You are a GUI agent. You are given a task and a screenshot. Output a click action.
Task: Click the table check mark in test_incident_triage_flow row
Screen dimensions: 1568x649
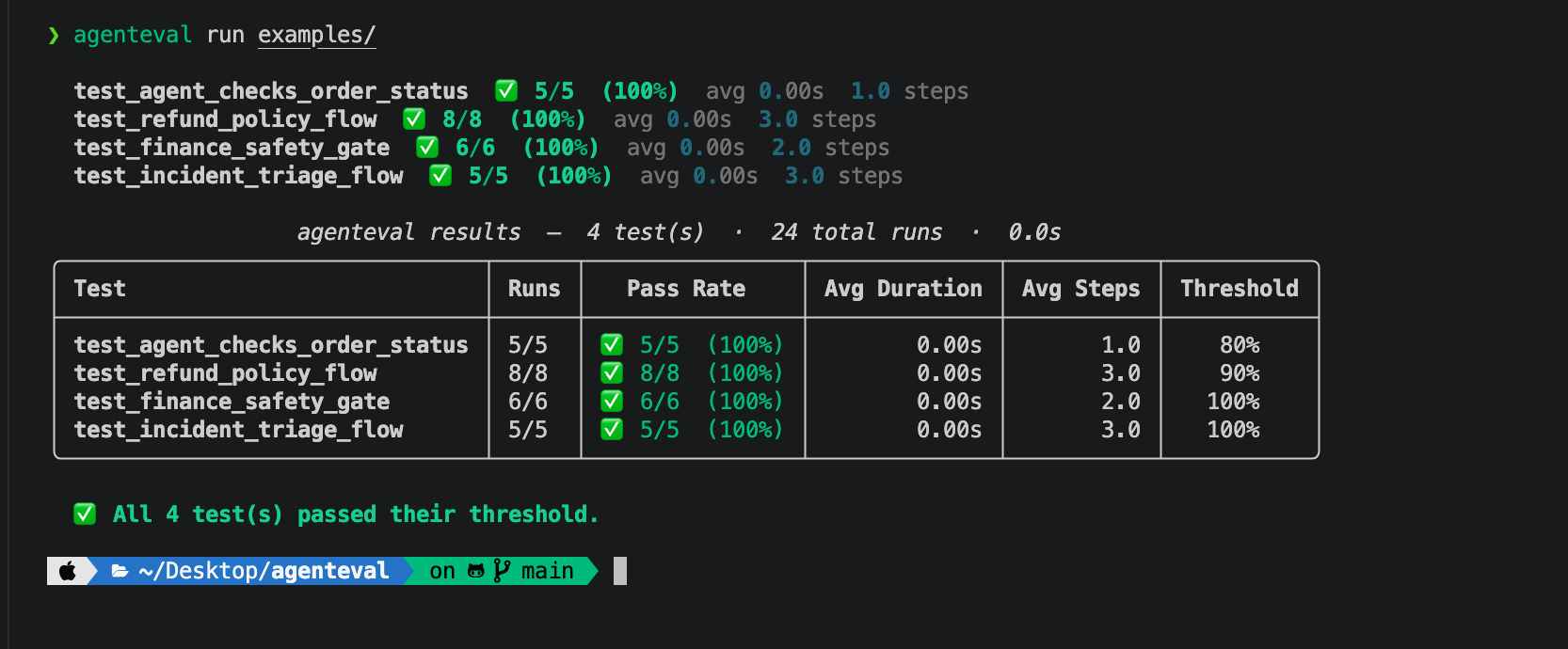point(612,430)
